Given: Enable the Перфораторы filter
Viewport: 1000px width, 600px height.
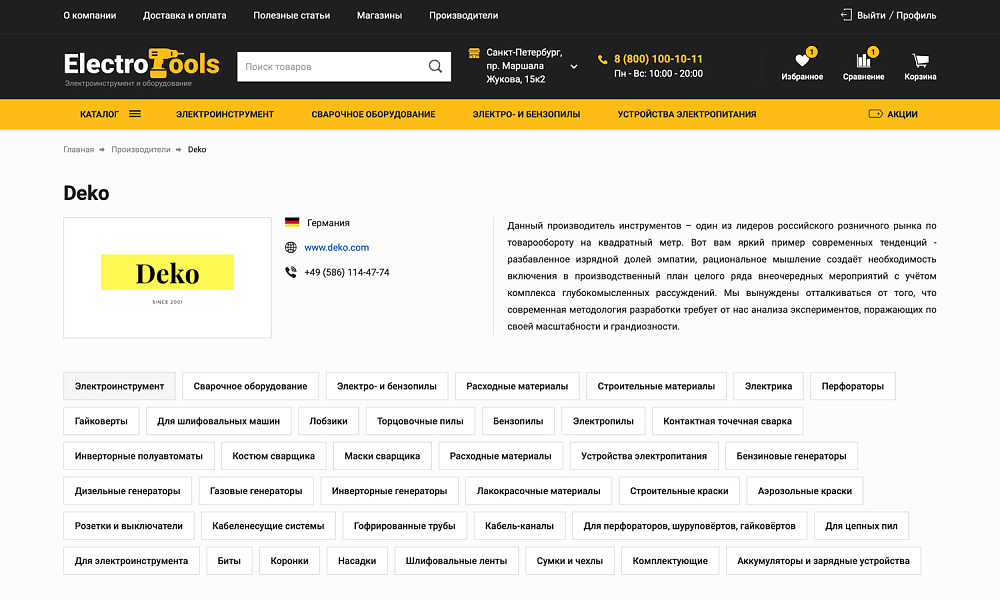Looking at the screenshot, I should [852, 386].
